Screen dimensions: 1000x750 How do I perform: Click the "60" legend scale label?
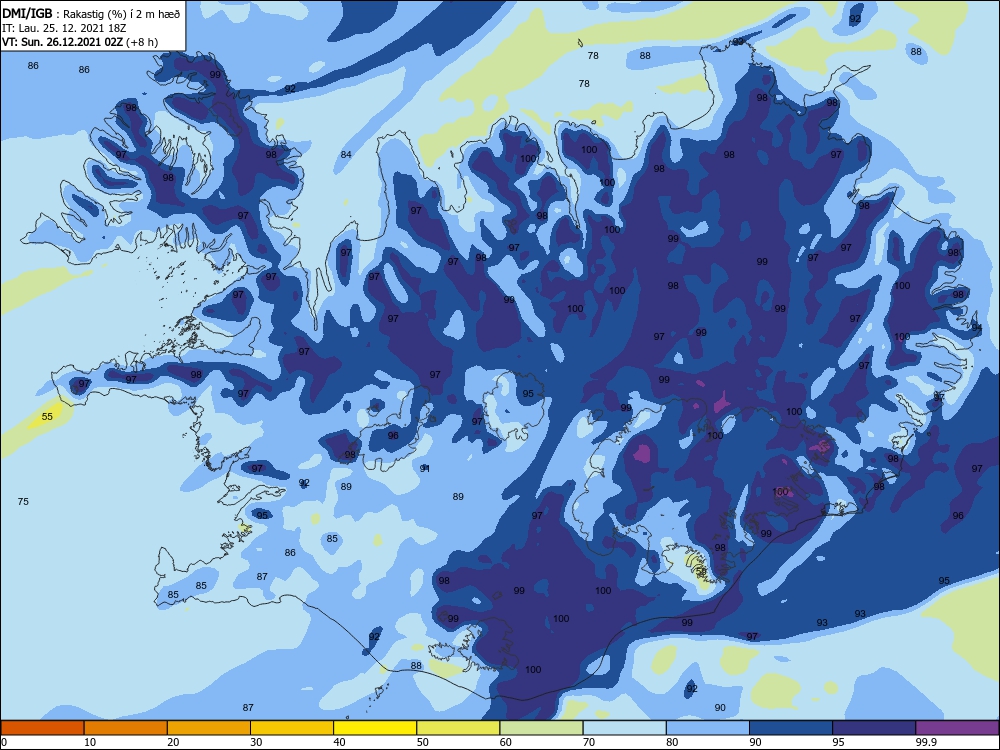click(x=506, y=742)
